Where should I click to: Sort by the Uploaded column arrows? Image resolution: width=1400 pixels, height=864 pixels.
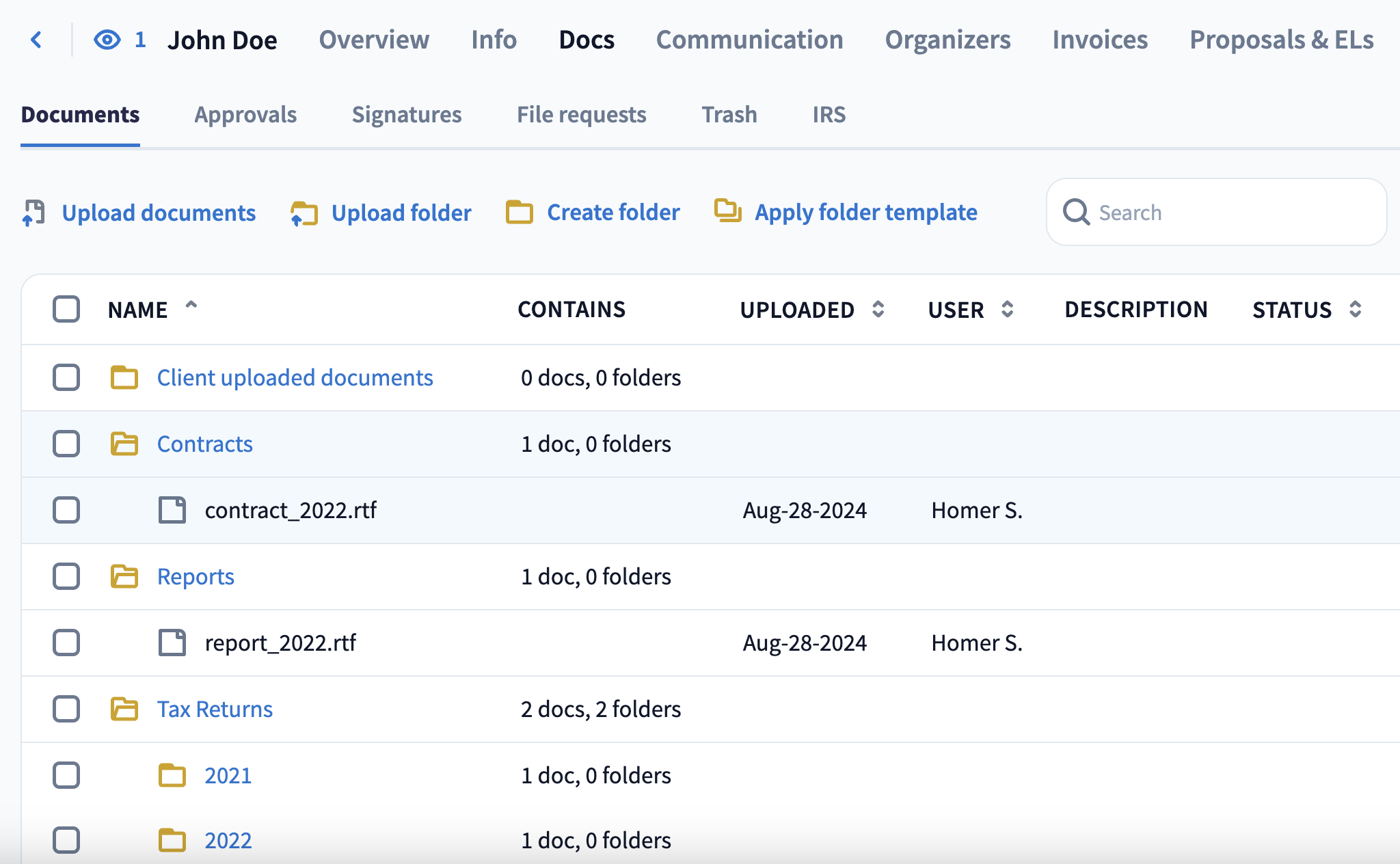tap(878, 310)
